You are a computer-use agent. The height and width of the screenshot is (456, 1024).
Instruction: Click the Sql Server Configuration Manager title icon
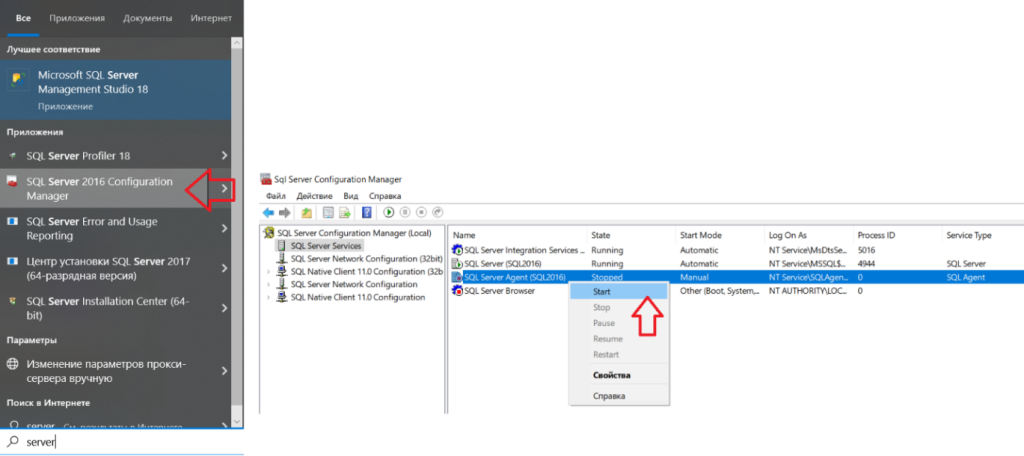click(266, 179)
